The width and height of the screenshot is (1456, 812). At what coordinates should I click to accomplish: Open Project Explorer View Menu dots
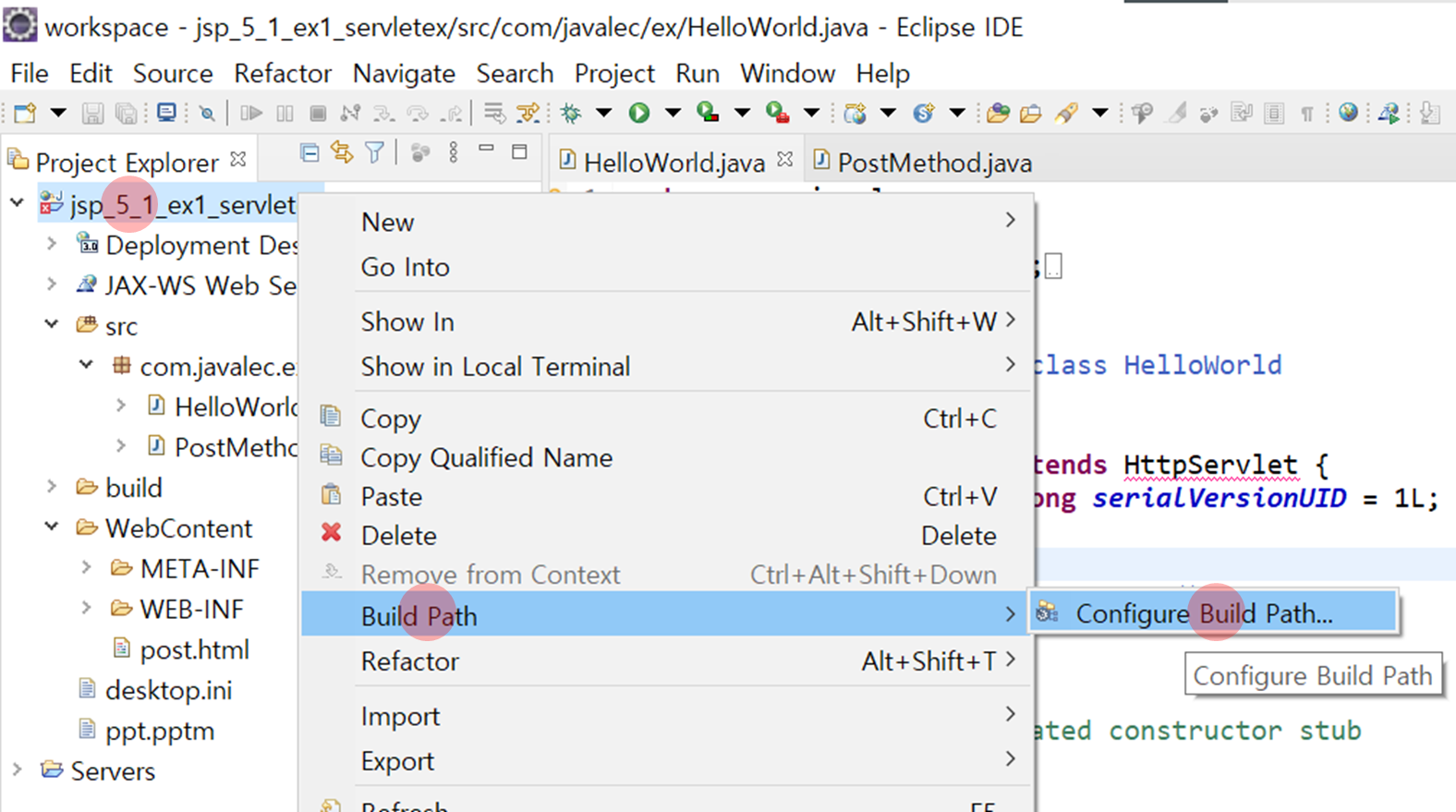coord(454,152)
